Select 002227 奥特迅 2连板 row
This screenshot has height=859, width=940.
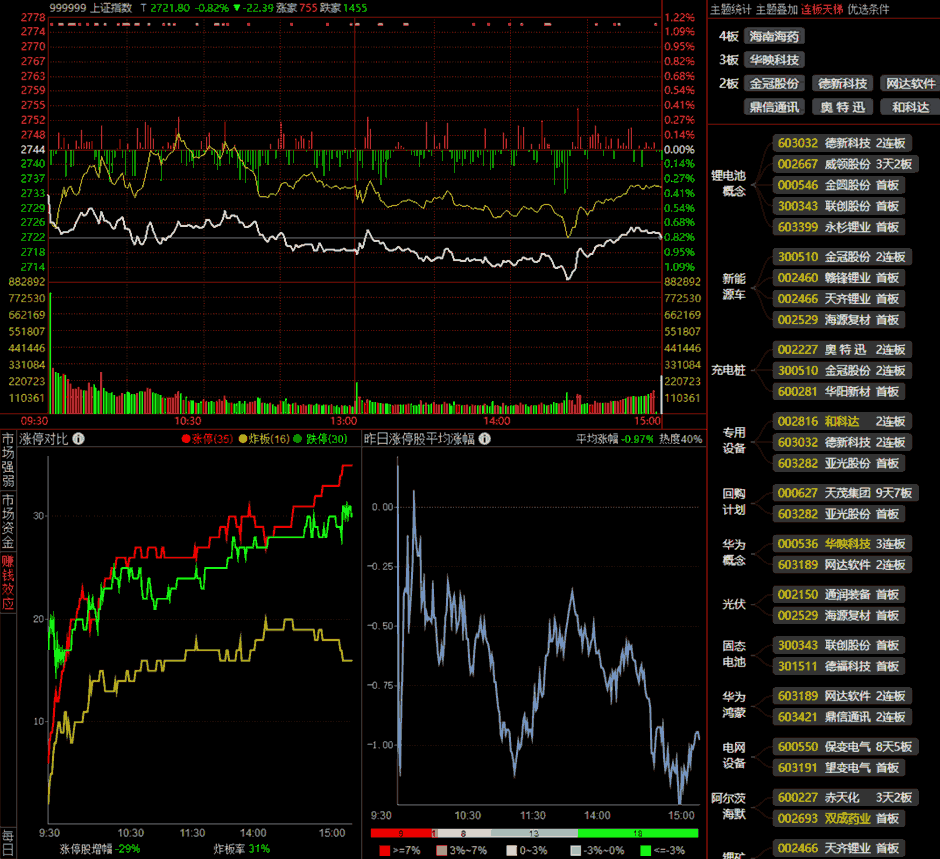(x=842, y=349)
